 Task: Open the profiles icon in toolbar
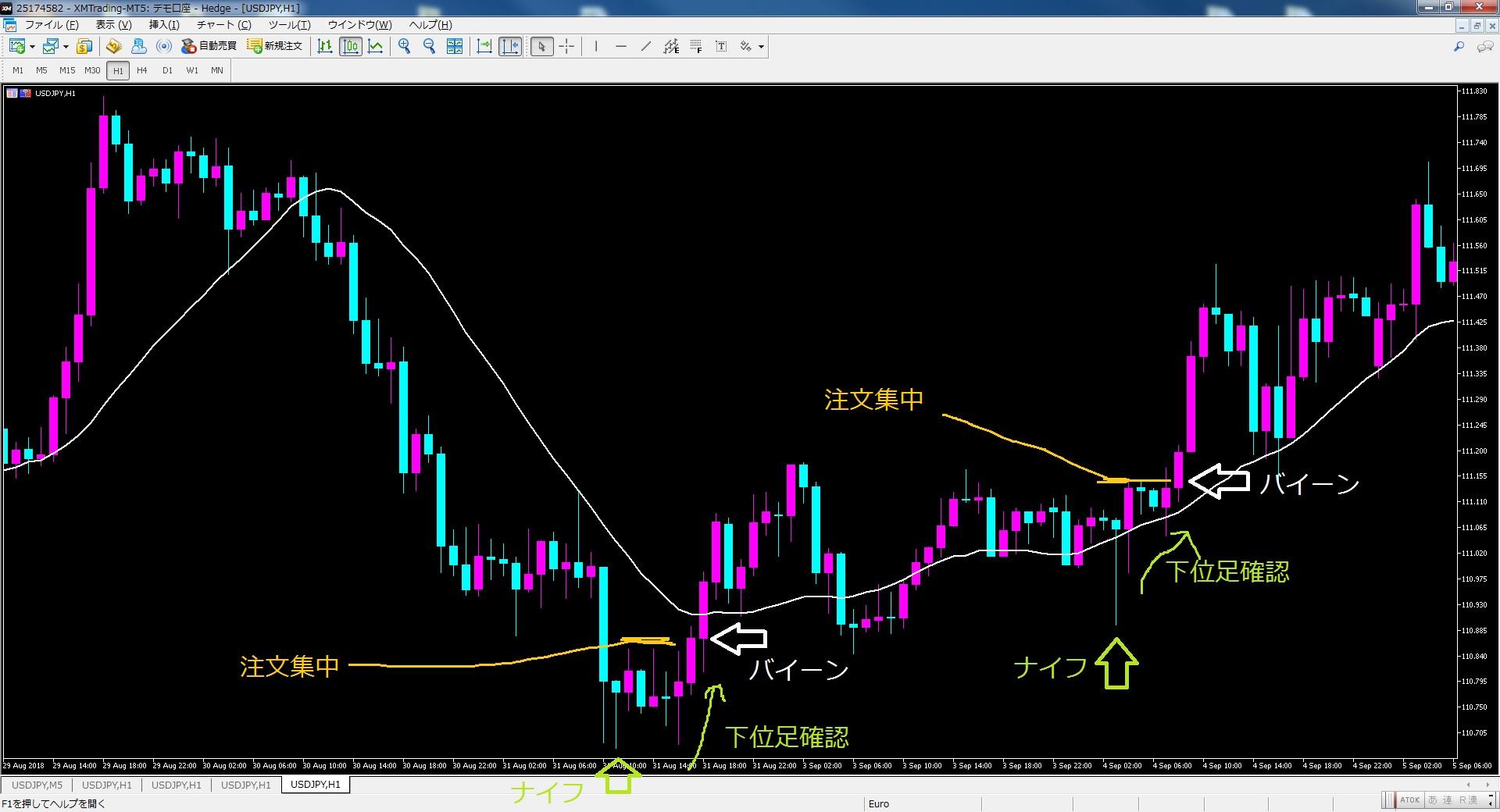click(x=51, y=47)
